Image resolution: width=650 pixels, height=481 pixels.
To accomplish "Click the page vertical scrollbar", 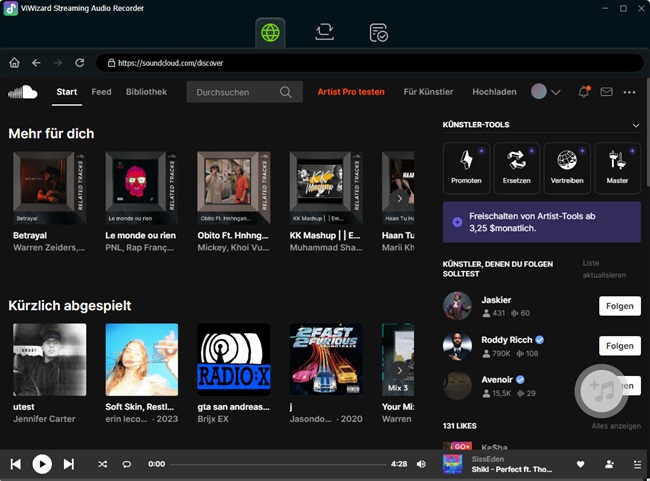I will tap(648, 133).
